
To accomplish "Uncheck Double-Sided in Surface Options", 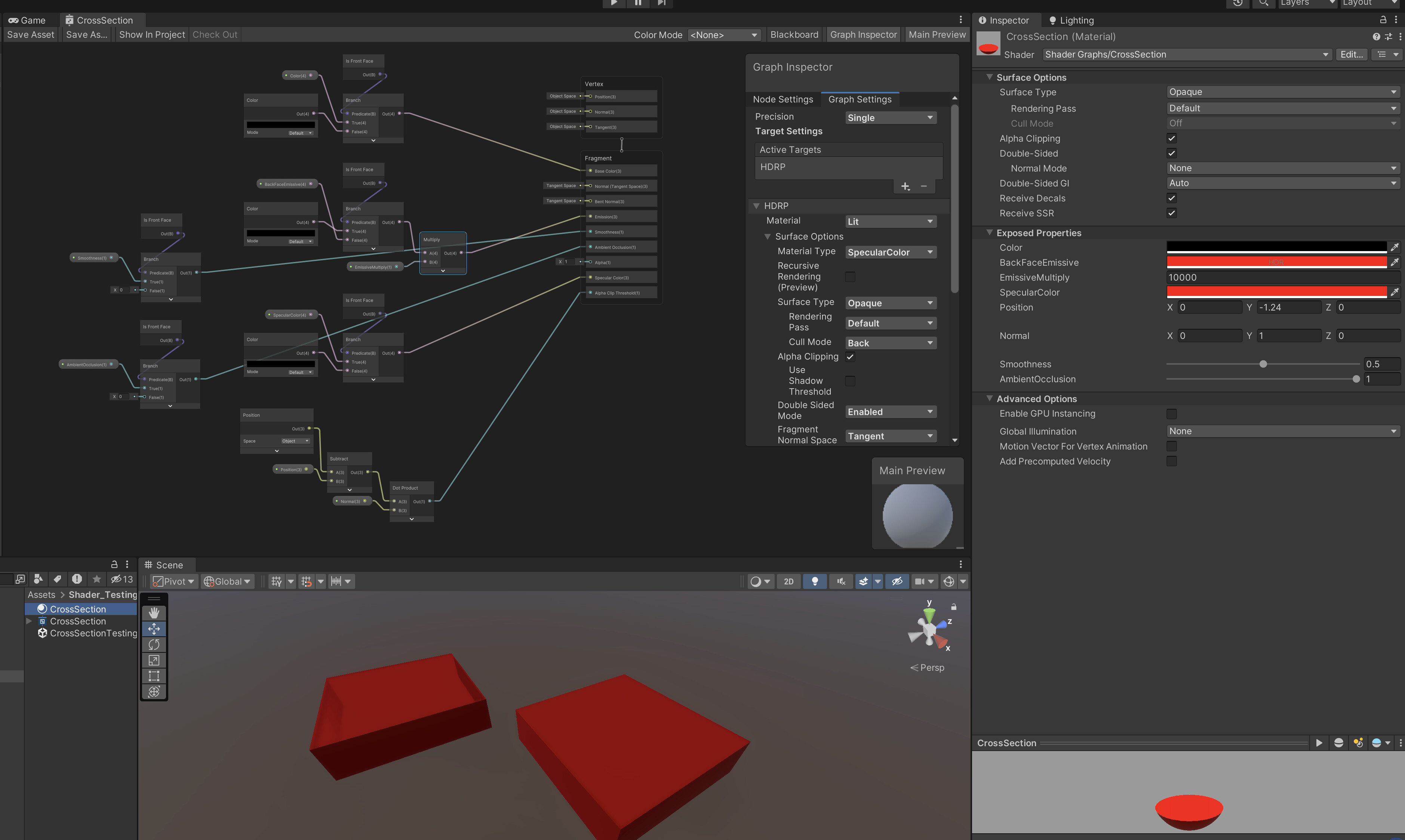I will [x=1171, y=154].
